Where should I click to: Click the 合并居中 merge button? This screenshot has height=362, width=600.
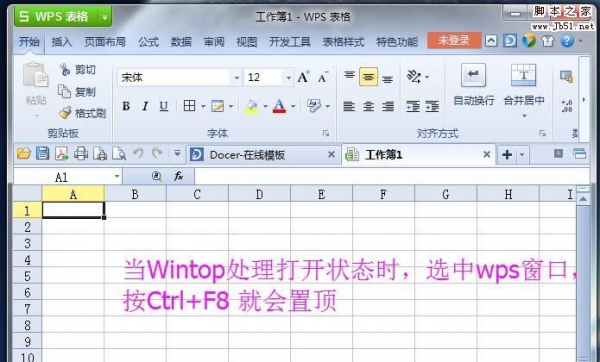tap(524, 85)
